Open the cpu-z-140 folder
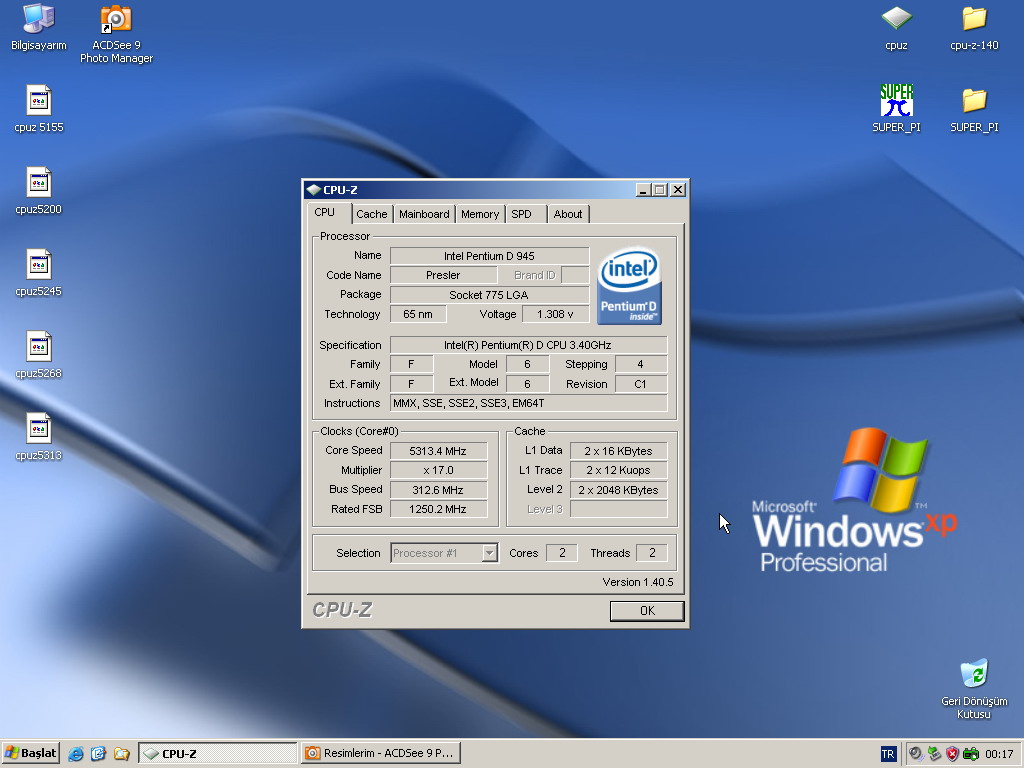This screenshot has height=768, width=1024. pos(974,27)
